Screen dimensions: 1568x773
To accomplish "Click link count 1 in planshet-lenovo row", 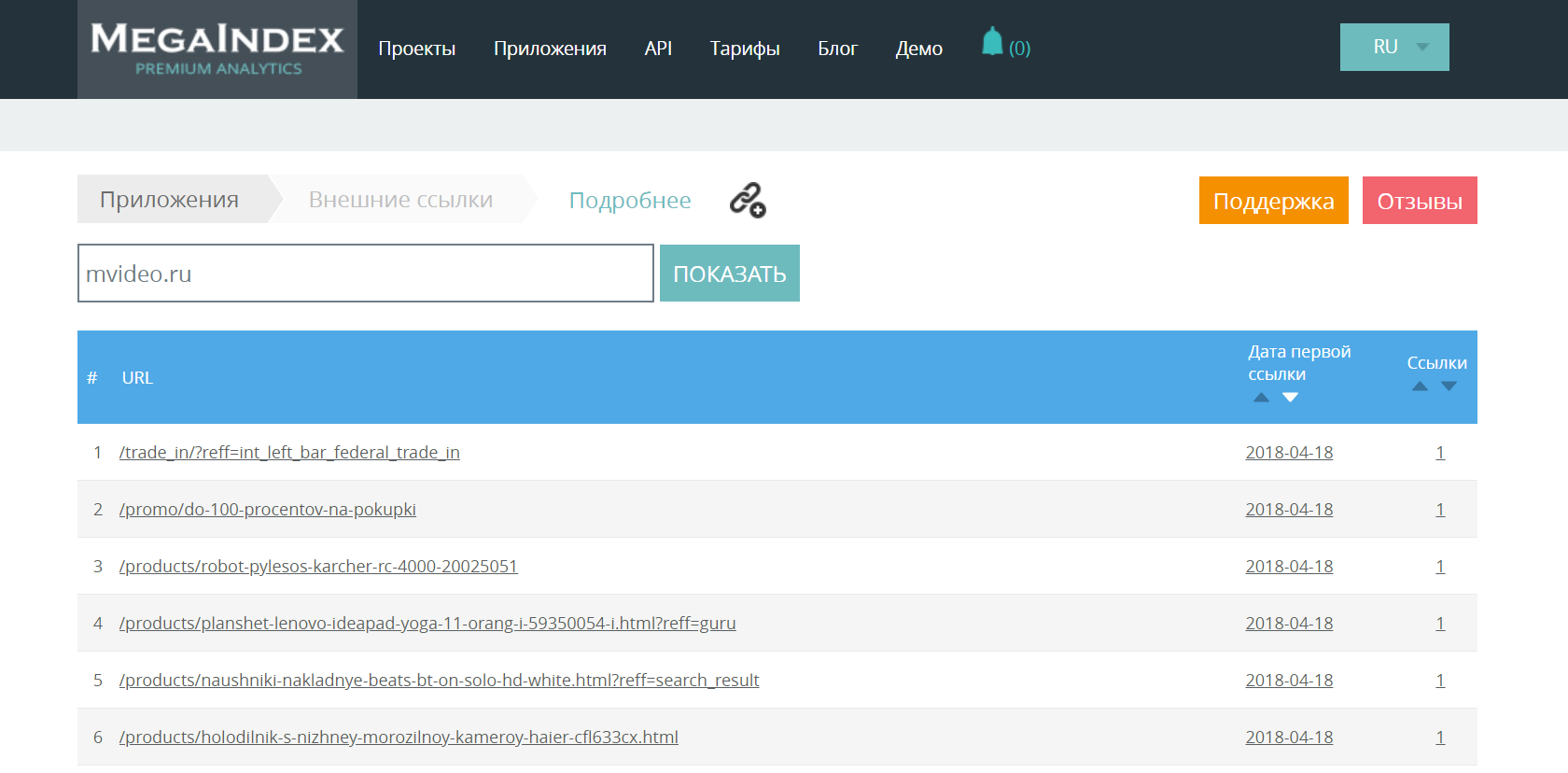I will pos(1440,624).
